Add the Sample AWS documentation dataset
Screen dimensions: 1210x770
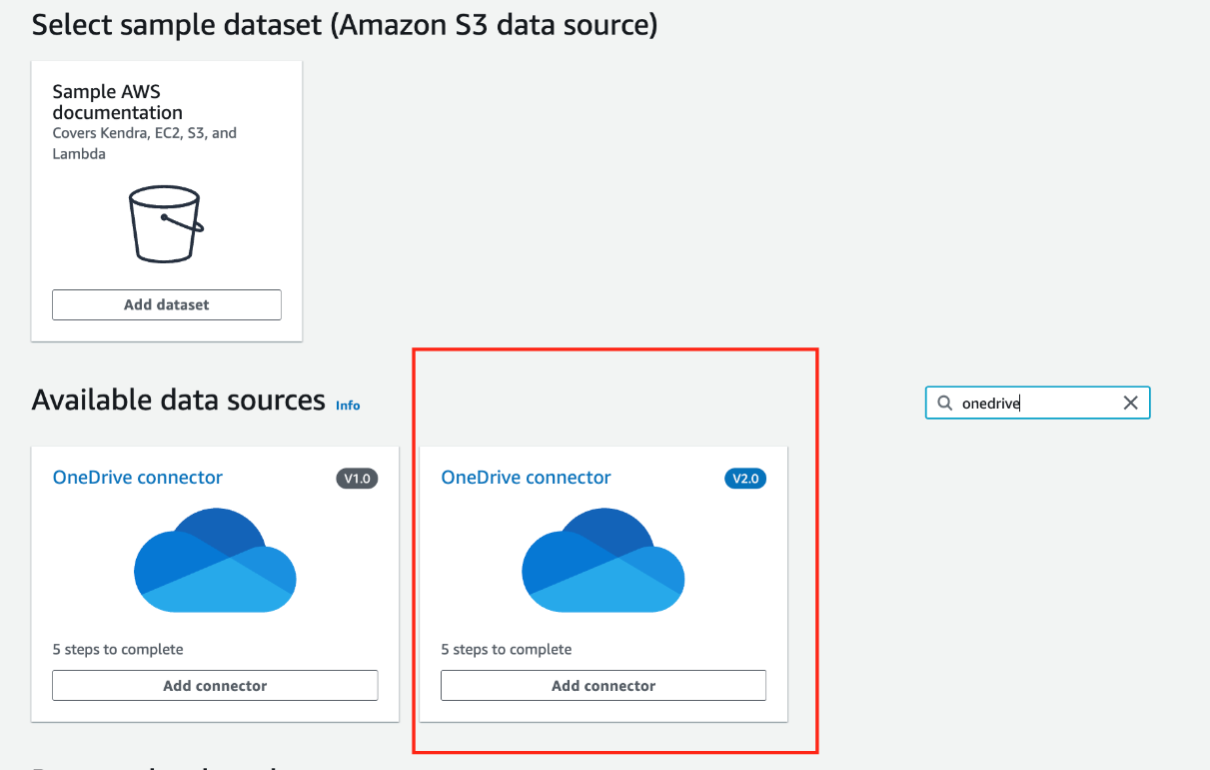pyautogui.click(x=166, y=305)
